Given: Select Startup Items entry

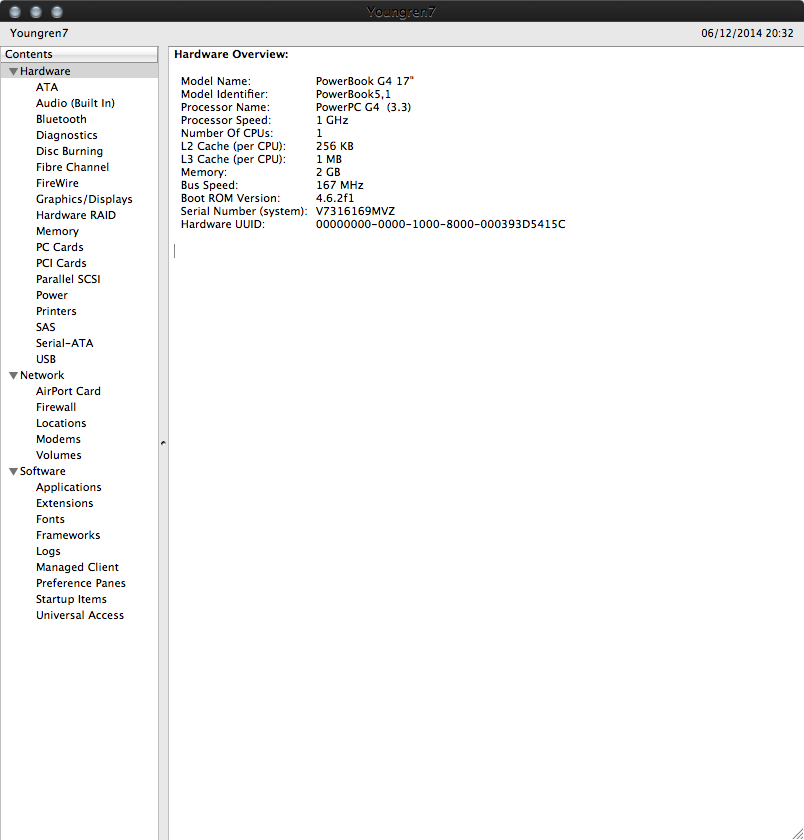Looking at the screenshot, I should tap(71, 599).
